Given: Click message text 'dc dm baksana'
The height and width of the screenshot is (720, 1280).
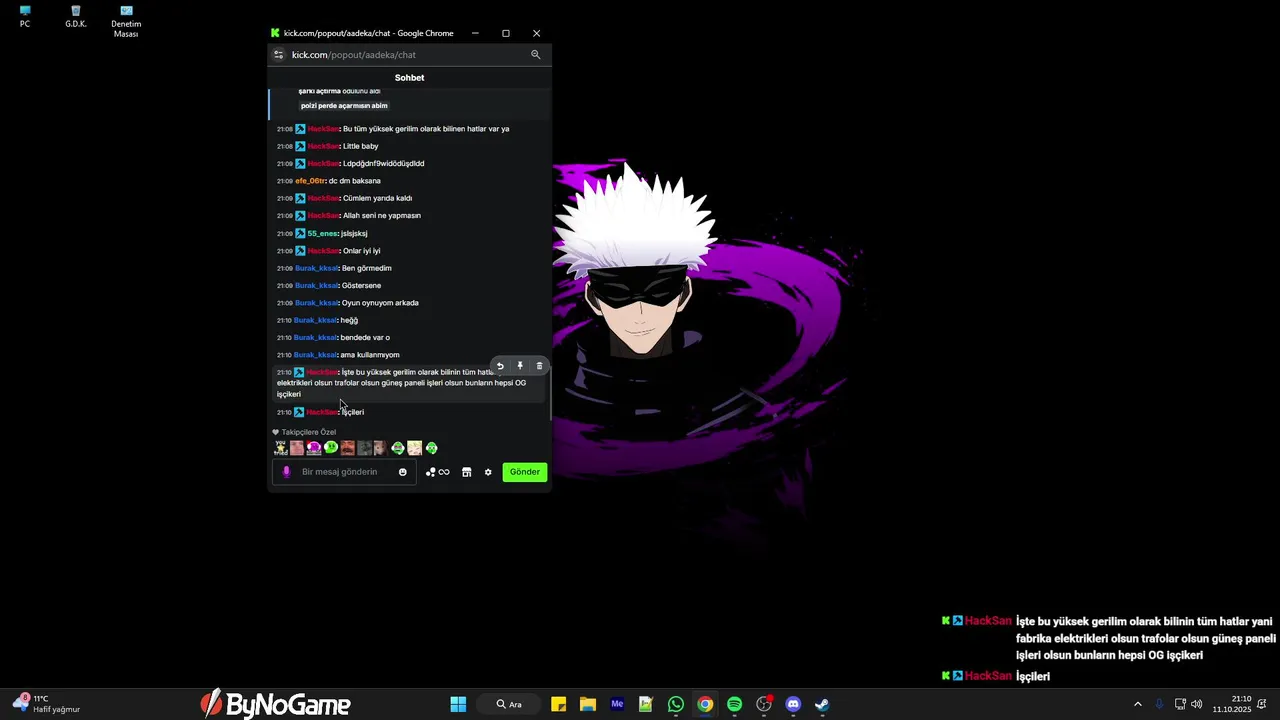Looking at the screenshot, I should tap(355, 181).
